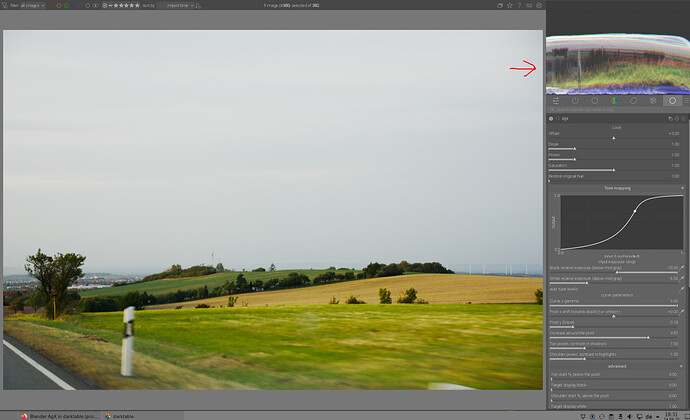Viewport: 690px width, 420px height.
Task: Open the sort by import time dropdown
Action: pos(178,5)
